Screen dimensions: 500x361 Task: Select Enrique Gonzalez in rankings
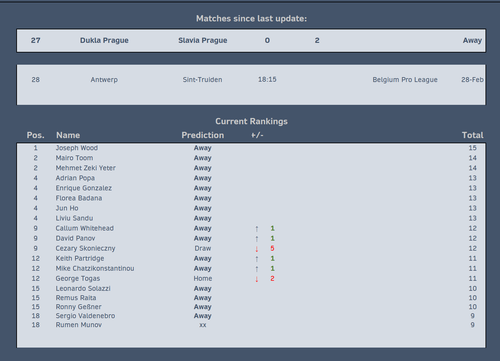[x=84, y=188]
